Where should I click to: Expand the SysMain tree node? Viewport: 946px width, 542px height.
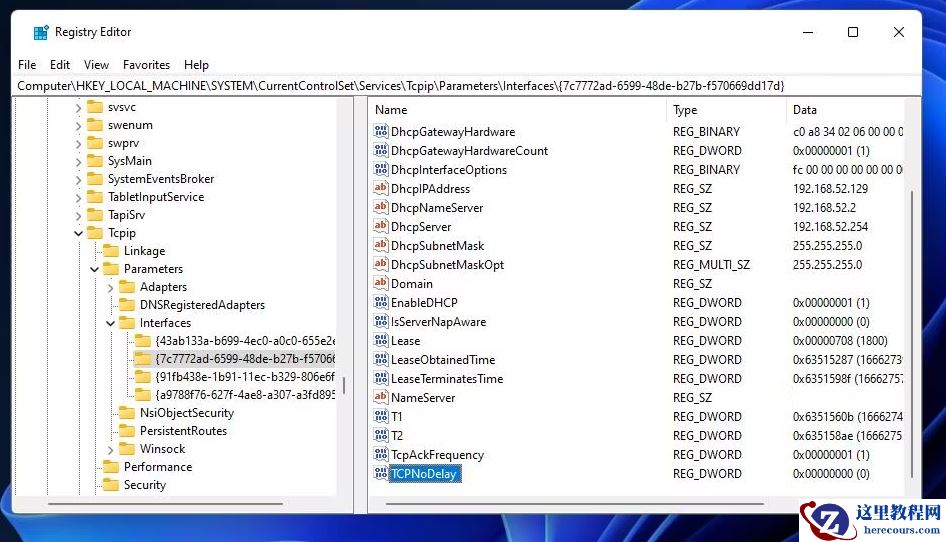click(78, 162)
